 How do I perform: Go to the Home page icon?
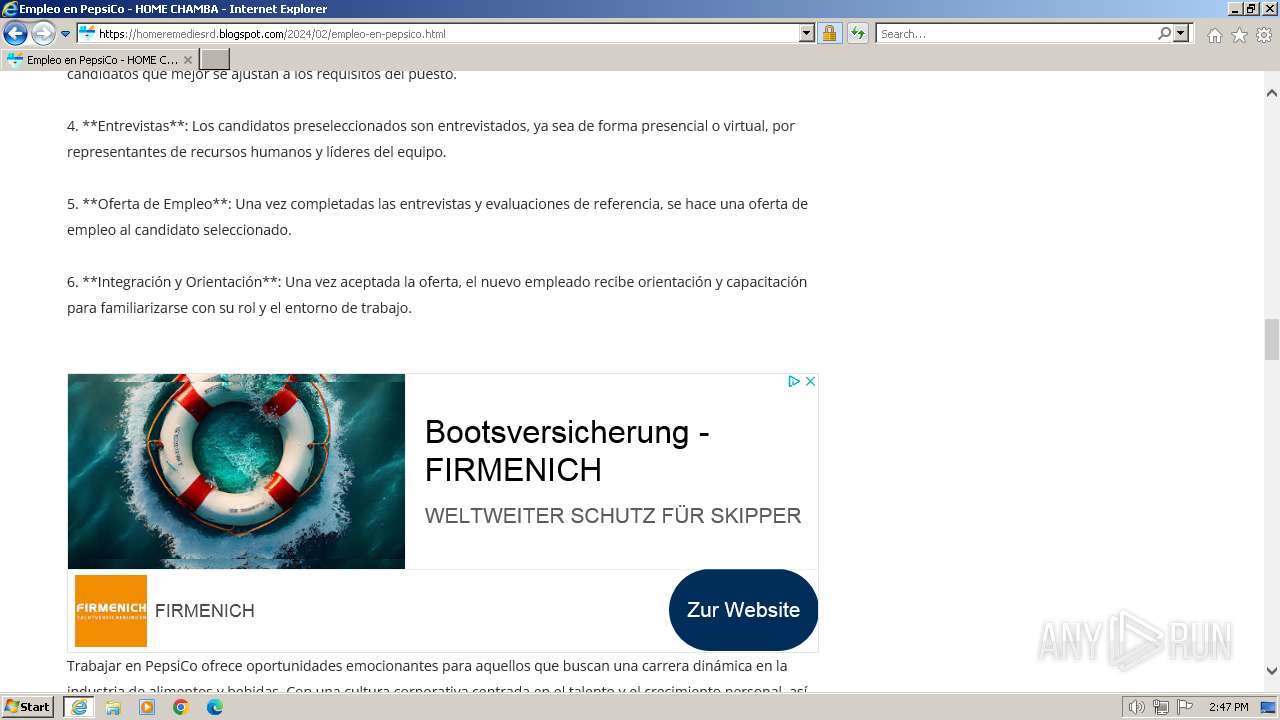click(1214, 35)
